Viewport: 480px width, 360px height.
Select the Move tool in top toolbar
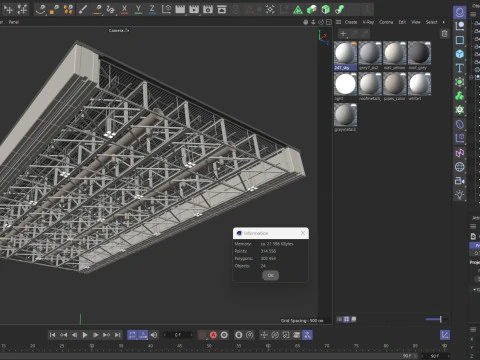[x=8, y=9]
